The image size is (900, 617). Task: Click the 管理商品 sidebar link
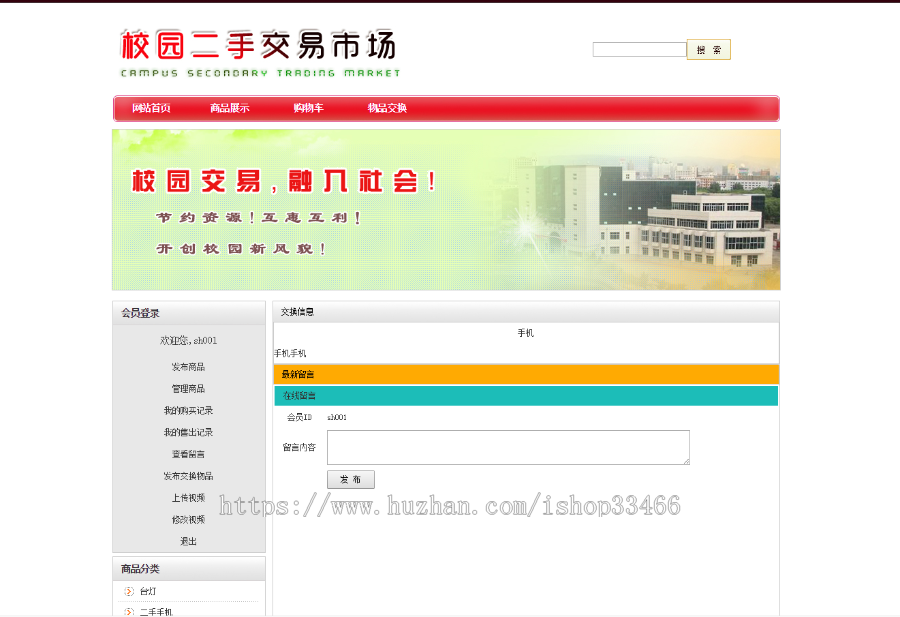(x=189, y=388)
